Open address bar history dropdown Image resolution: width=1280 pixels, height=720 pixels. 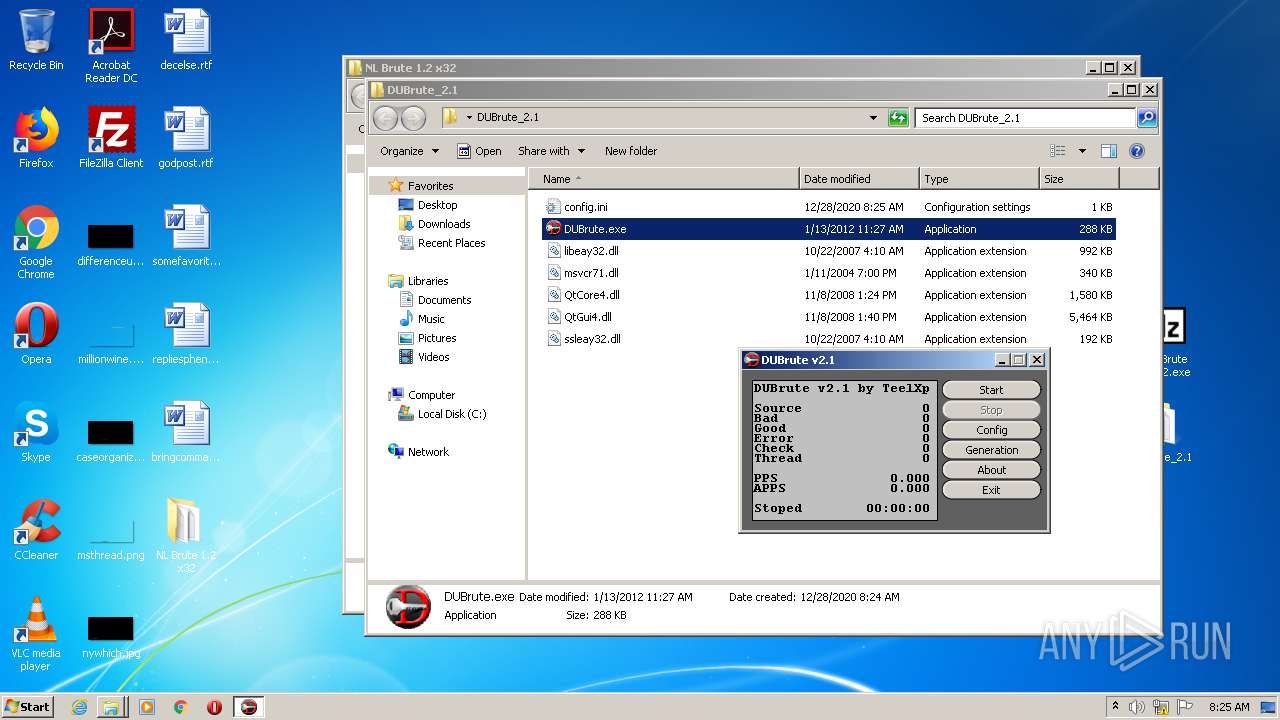pyautogui.click(x=874, y=118)
